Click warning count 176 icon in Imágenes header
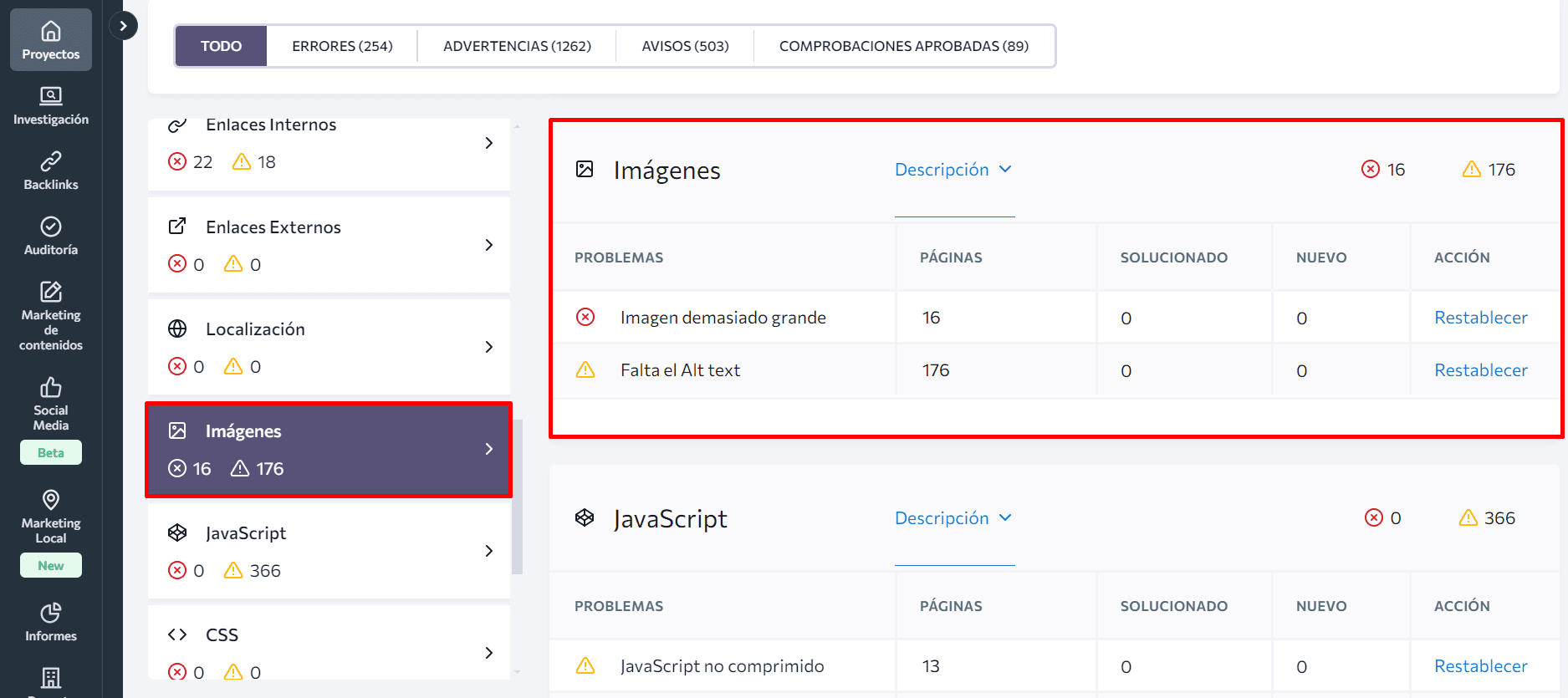The height and width of the screenshot is (698, 1568). pyautogui.click(x=1472, y=170)
